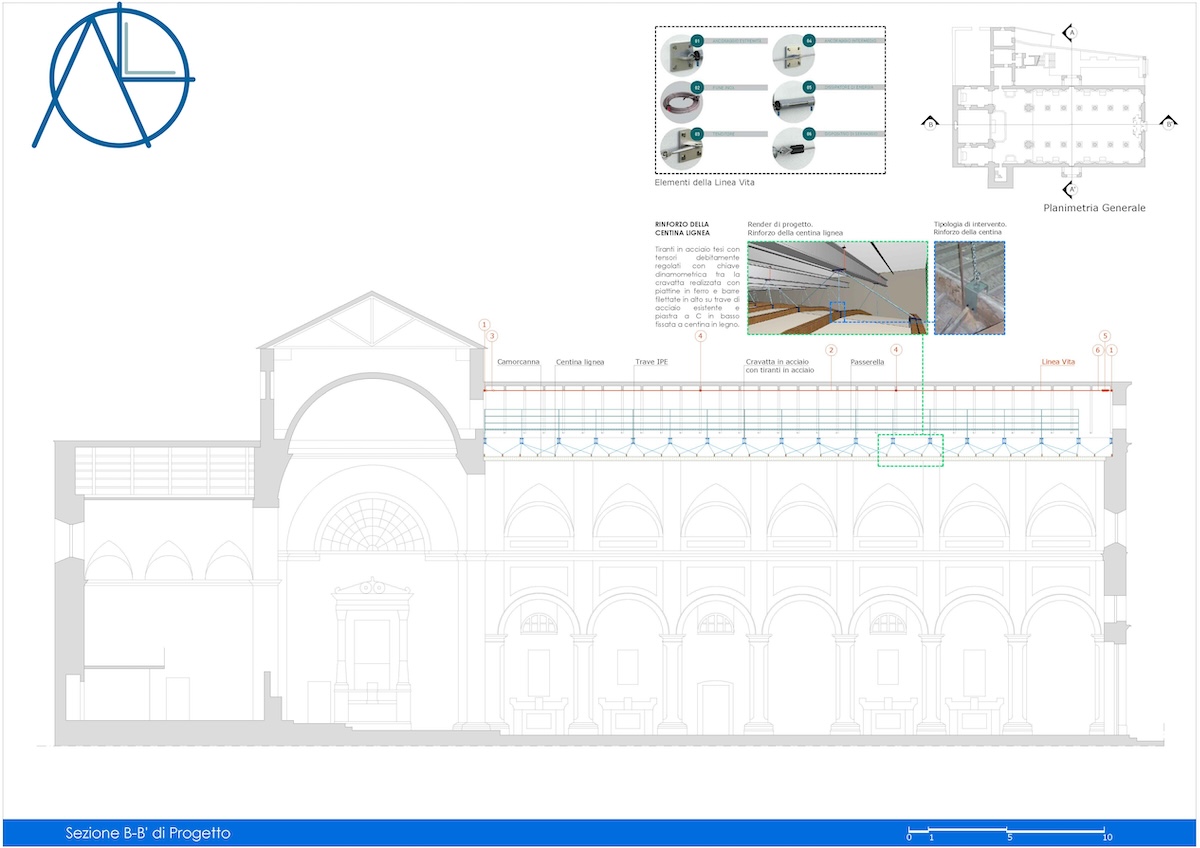Click callout number 5 near right edge
This screenshot has width=1200, height=848.
point(1105,336)
